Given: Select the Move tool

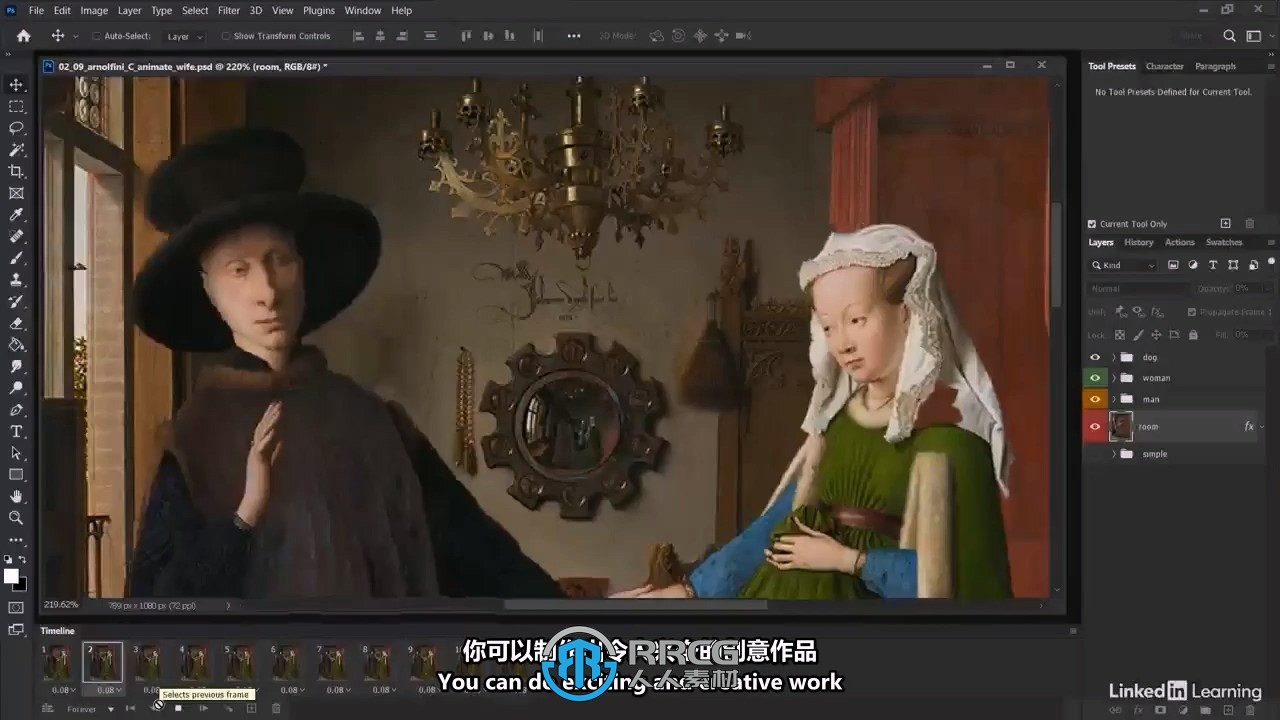Looking at the screenshot, I should 16,85.
